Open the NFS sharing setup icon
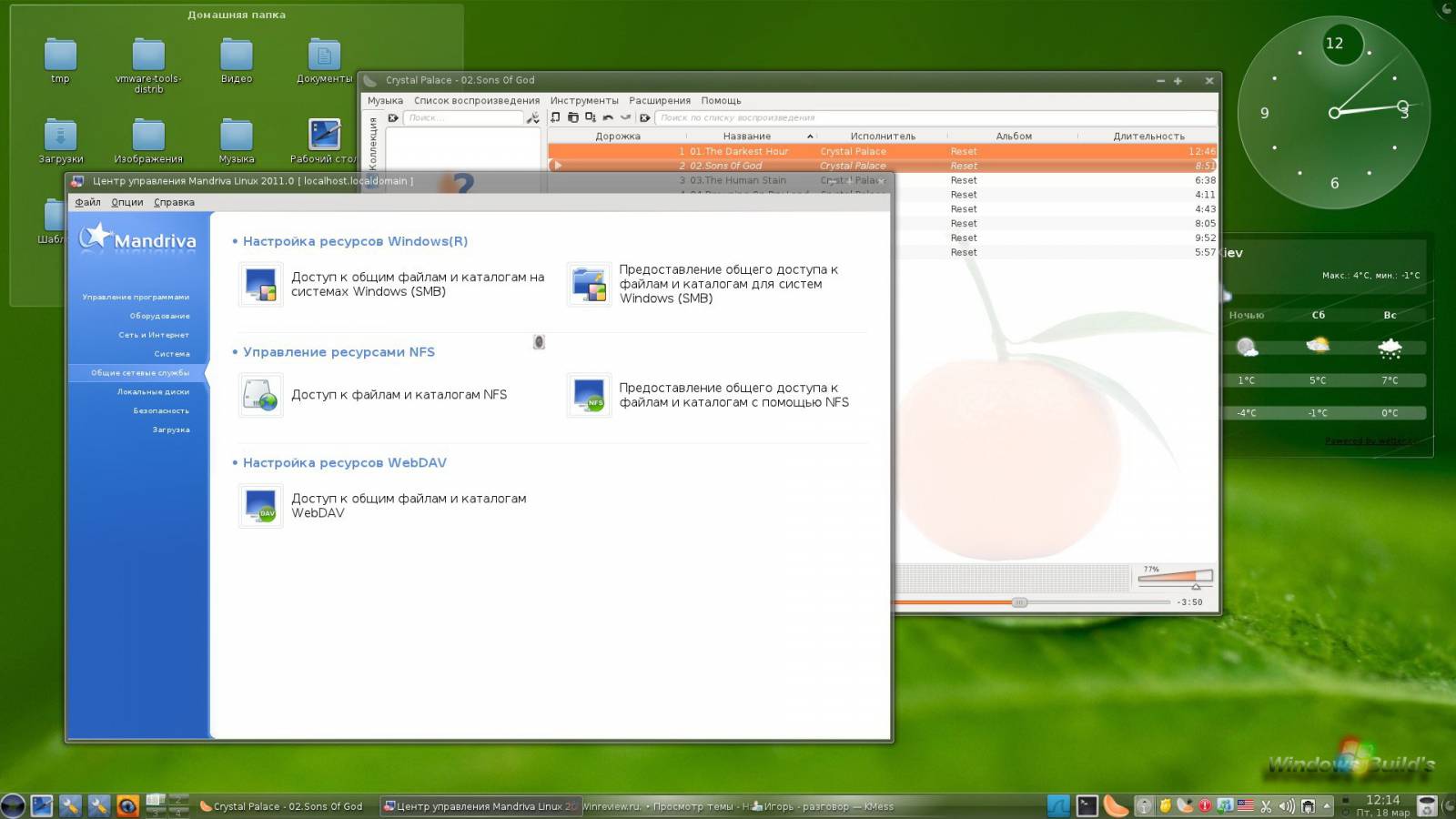Screen dimensions: 1456x819 tap(589, 395)
